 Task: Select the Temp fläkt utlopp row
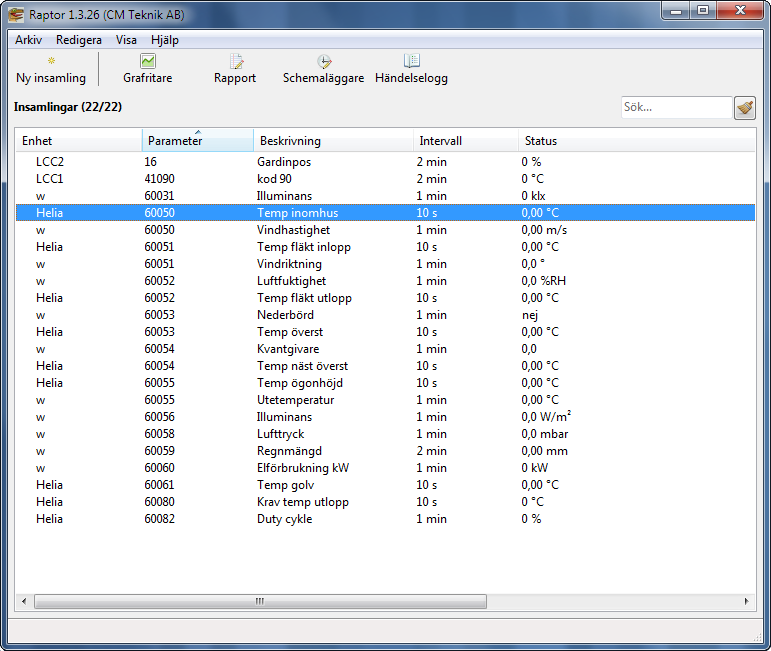(x=386, y=298)
